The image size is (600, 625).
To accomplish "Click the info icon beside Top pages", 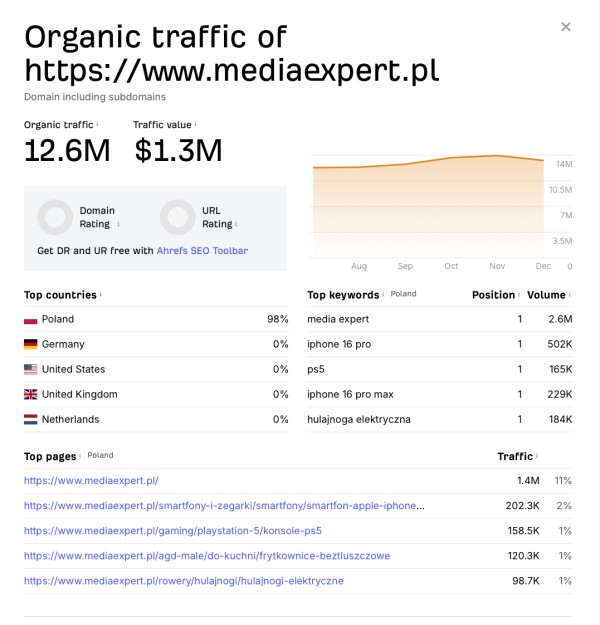I will 80,456.
